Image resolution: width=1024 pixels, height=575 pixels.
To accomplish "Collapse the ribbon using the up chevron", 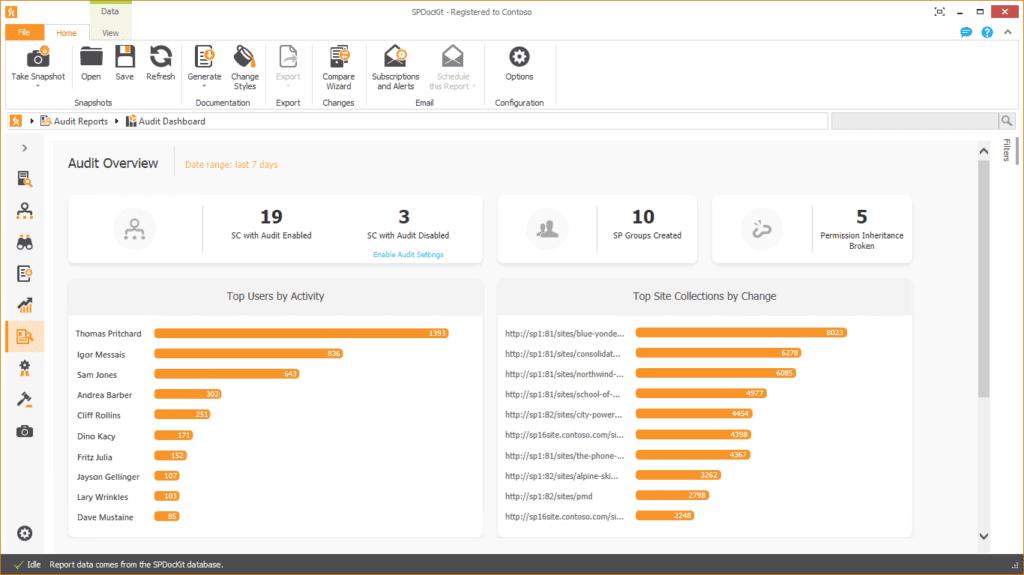I will tap(1008, 32).
